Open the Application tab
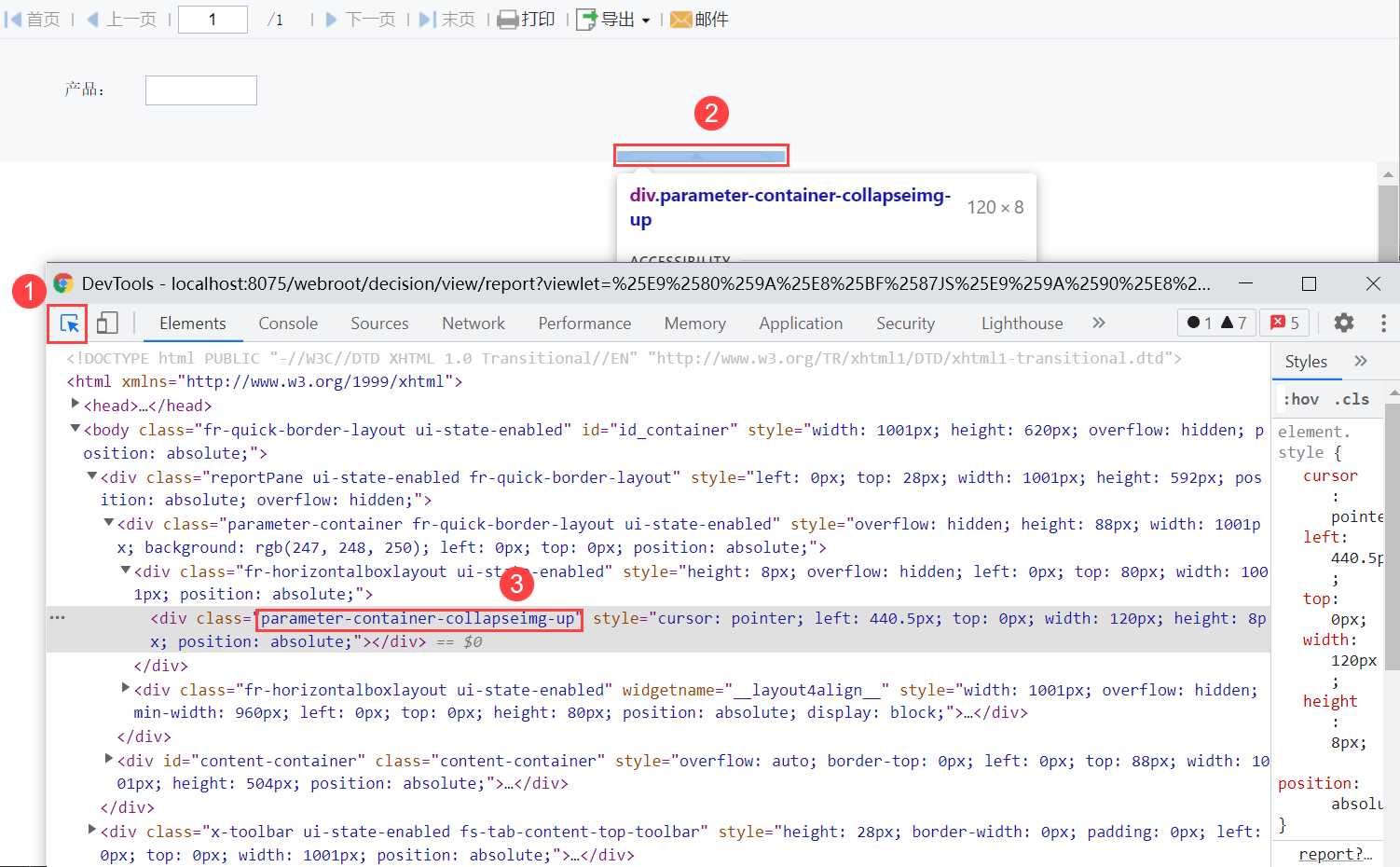This screenshot has height=867, width=1400. [x=801, y=323]
